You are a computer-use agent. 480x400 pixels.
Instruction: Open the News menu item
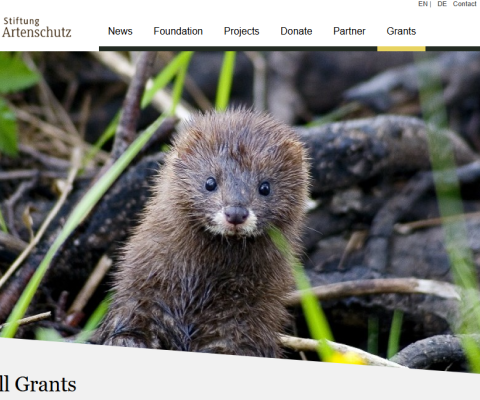pyautogui.click(x=120, y=31)
